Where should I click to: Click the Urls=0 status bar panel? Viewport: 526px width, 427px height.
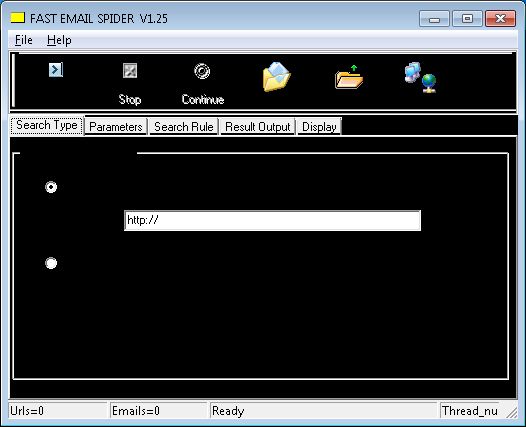(57, 411)
